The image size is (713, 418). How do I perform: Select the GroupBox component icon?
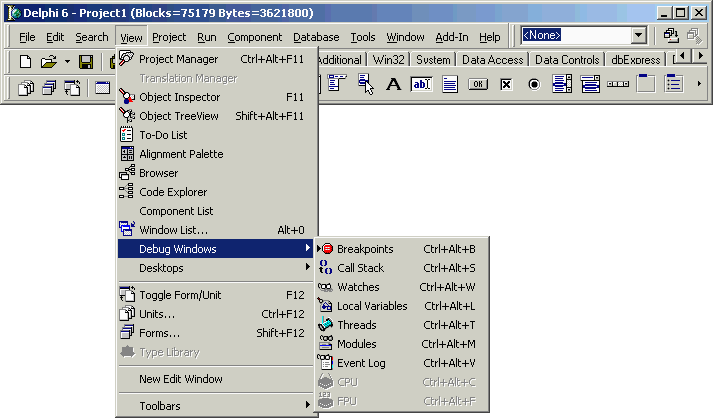coord(645,84)
